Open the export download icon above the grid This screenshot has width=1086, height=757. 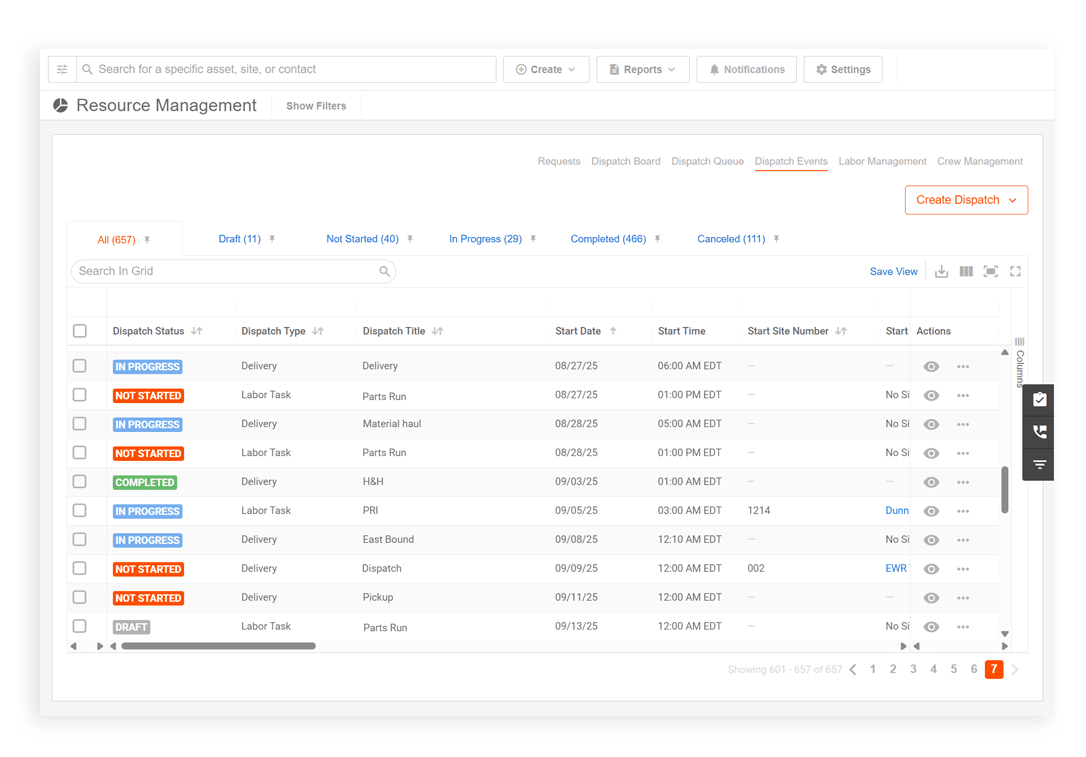pos(941,271)
